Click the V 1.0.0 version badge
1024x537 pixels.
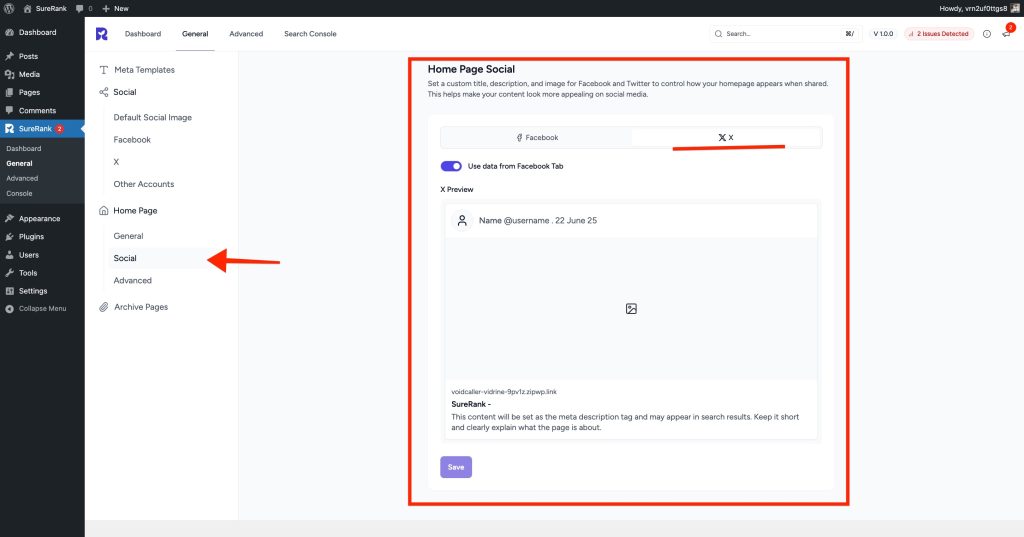click(883, 34)
